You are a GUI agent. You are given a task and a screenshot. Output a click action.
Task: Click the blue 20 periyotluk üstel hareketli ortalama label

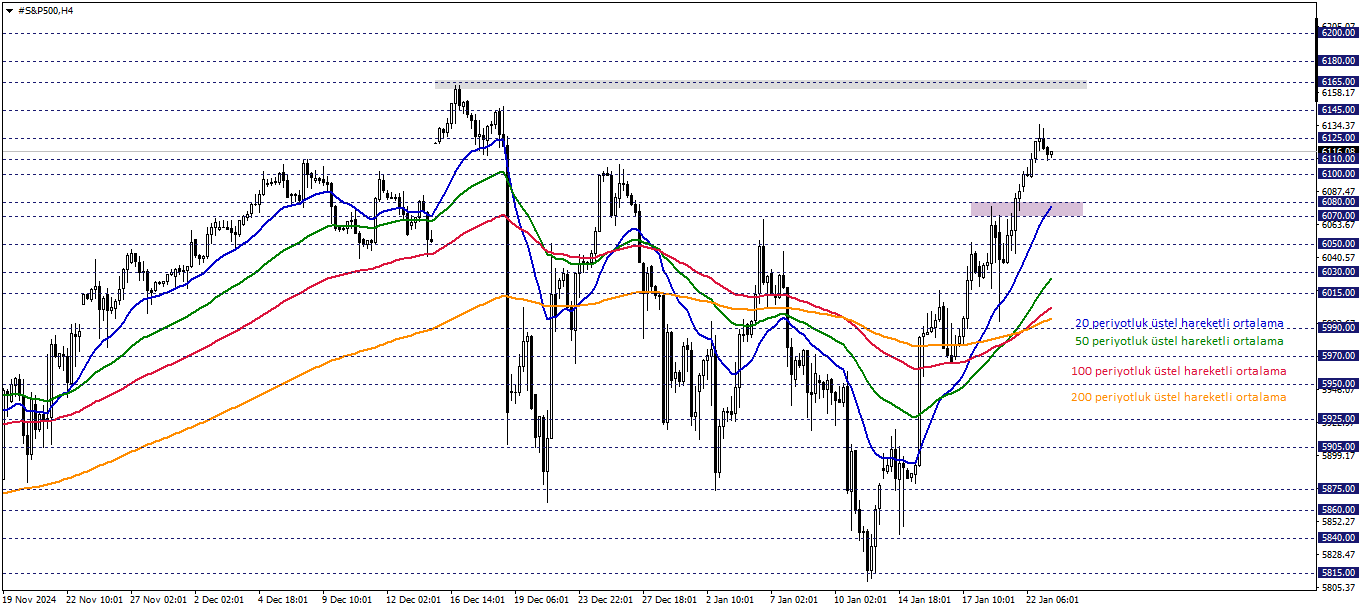(1179, 324)
